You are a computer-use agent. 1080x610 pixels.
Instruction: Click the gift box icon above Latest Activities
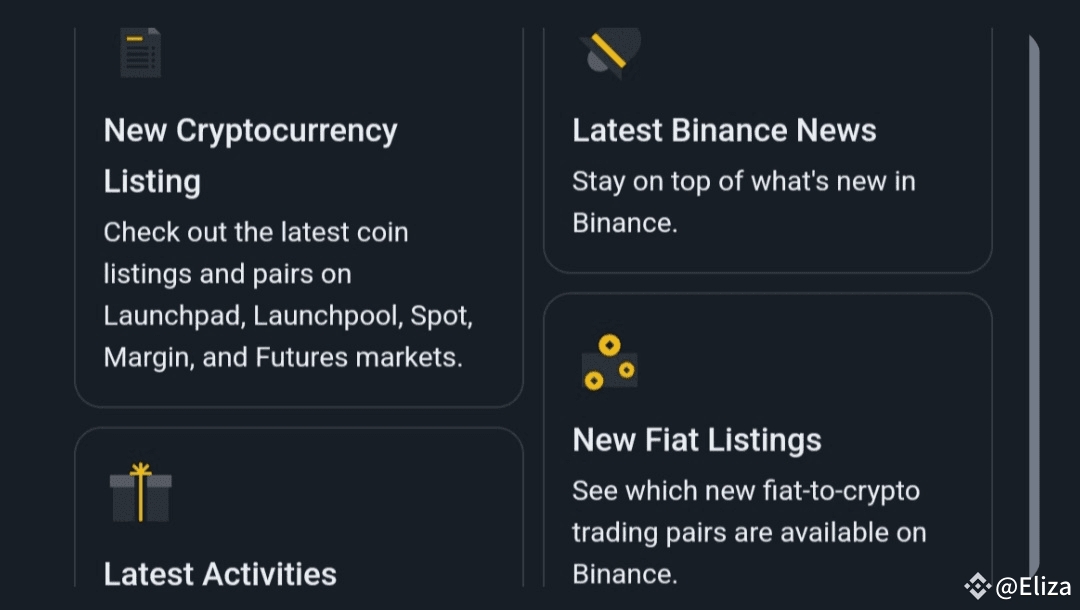click(x=140, y=492)
